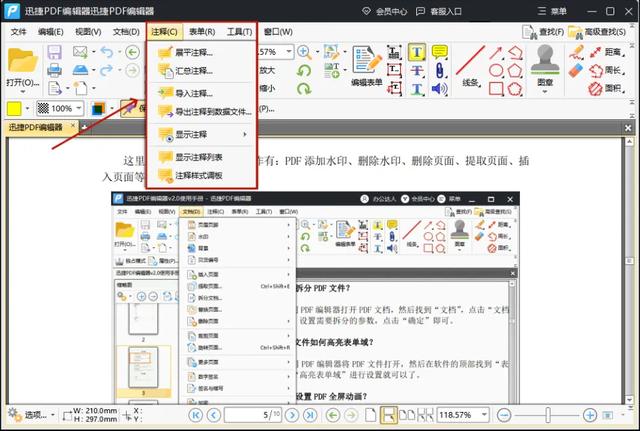
Task: Open the 表单(R) menu
Action: click(202, 31)
